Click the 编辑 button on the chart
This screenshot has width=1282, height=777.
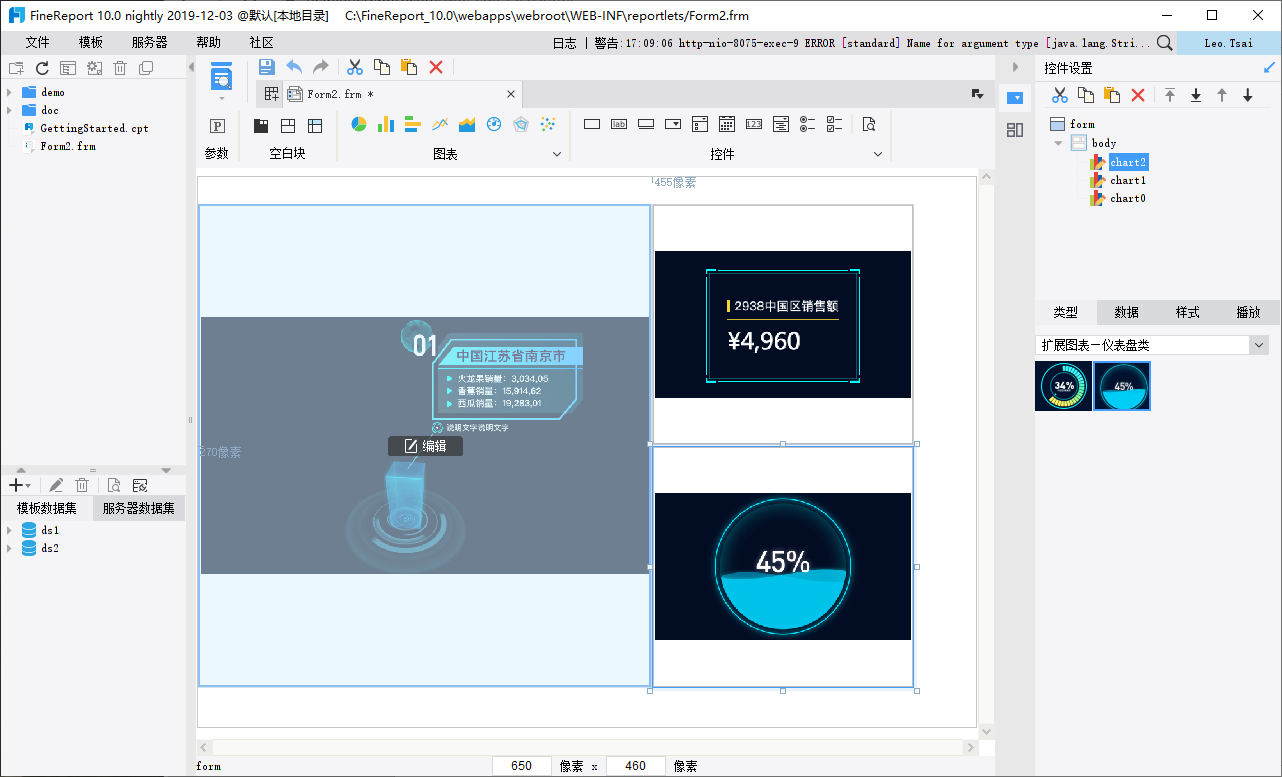[x=425, y=446]
